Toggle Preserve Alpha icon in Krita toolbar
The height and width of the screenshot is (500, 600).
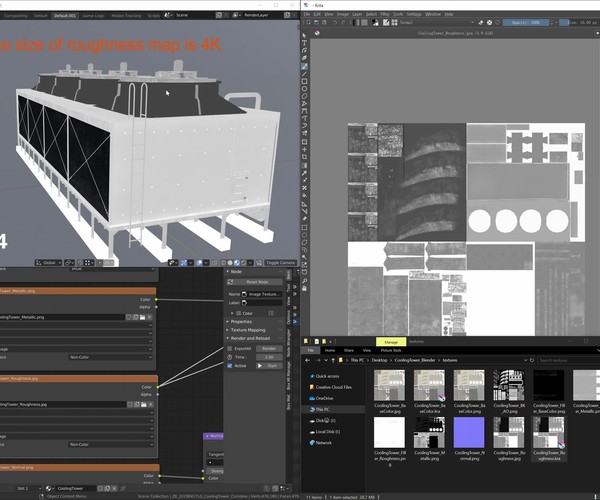(489, 23)
